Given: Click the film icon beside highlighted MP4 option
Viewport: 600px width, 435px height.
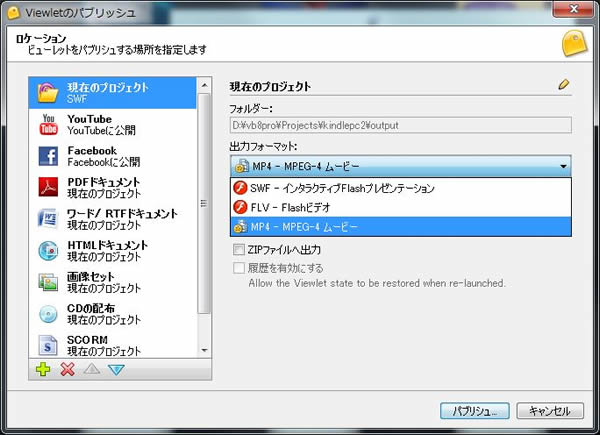Looking at the screenshot, I should point(241,227).
